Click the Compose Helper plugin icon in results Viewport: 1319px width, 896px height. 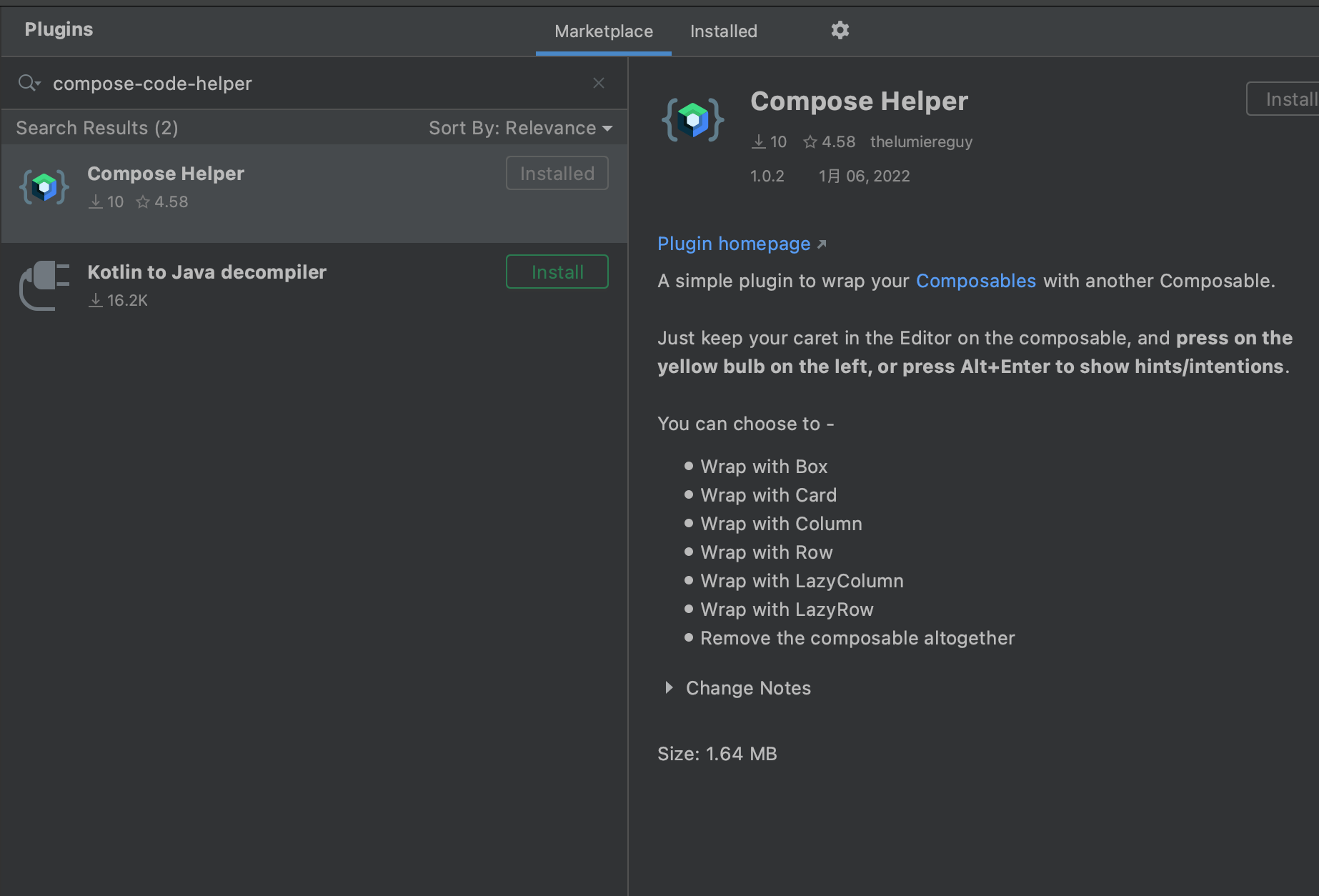pyautogui.click(x=44, y=186)
